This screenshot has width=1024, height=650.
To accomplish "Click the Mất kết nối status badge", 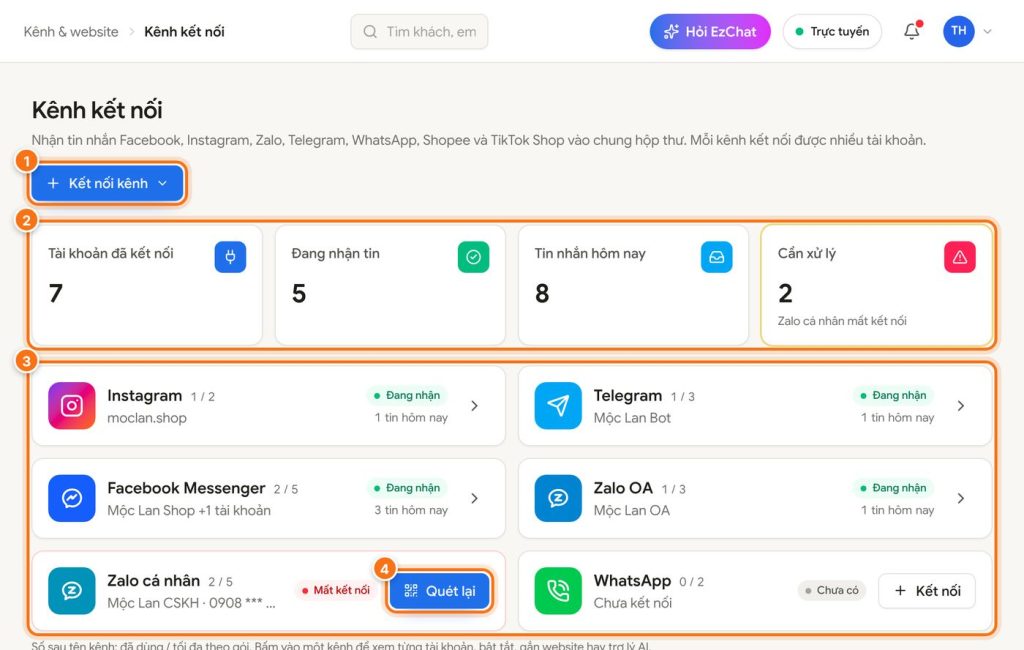I will [336, 591].
